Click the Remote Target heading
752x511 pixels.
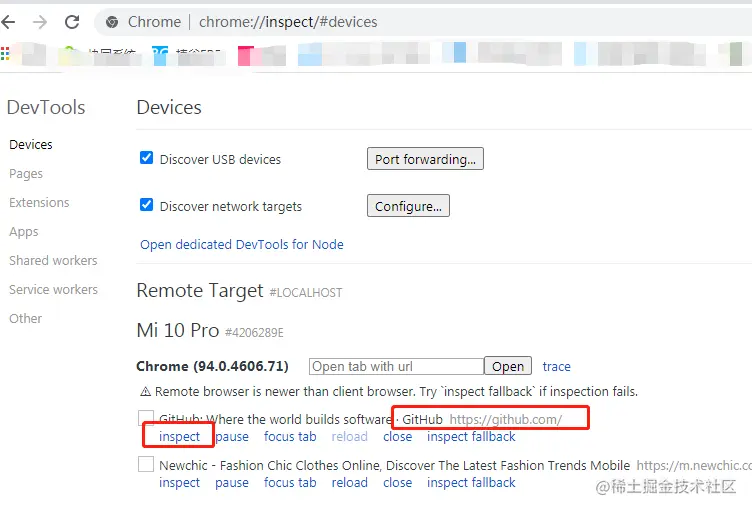(200, 291)
